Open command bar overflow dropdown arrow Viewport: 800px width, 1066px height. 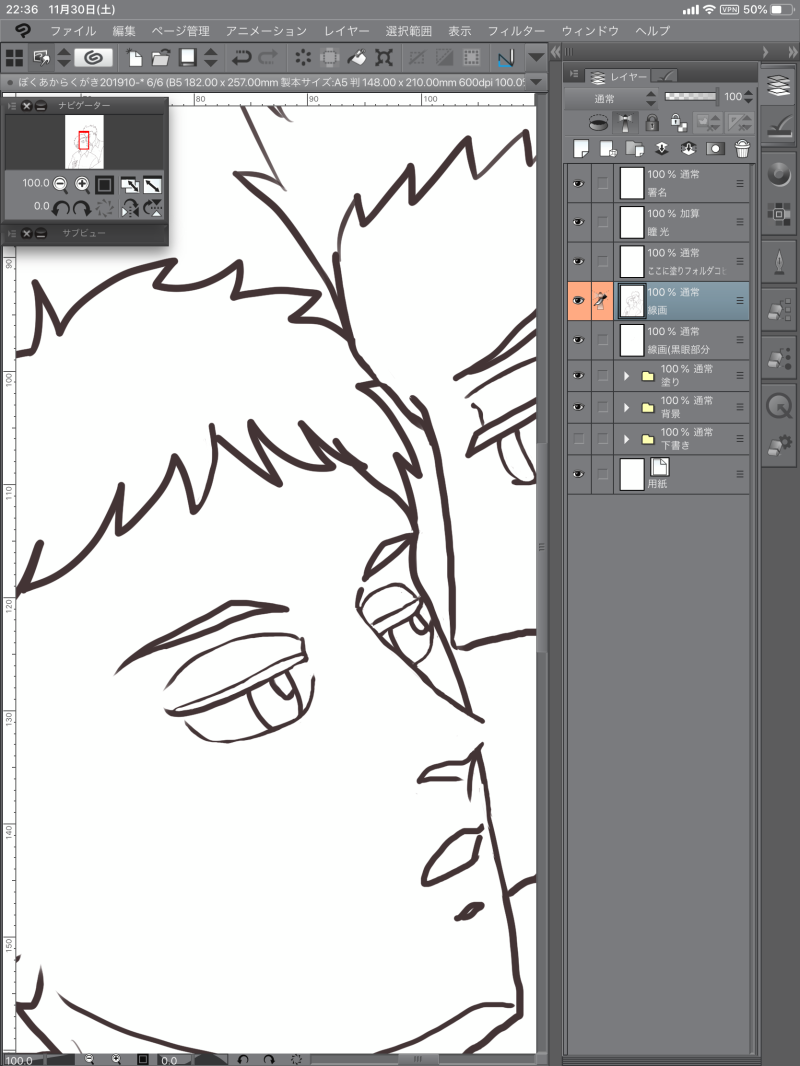(x=536, y=58)
